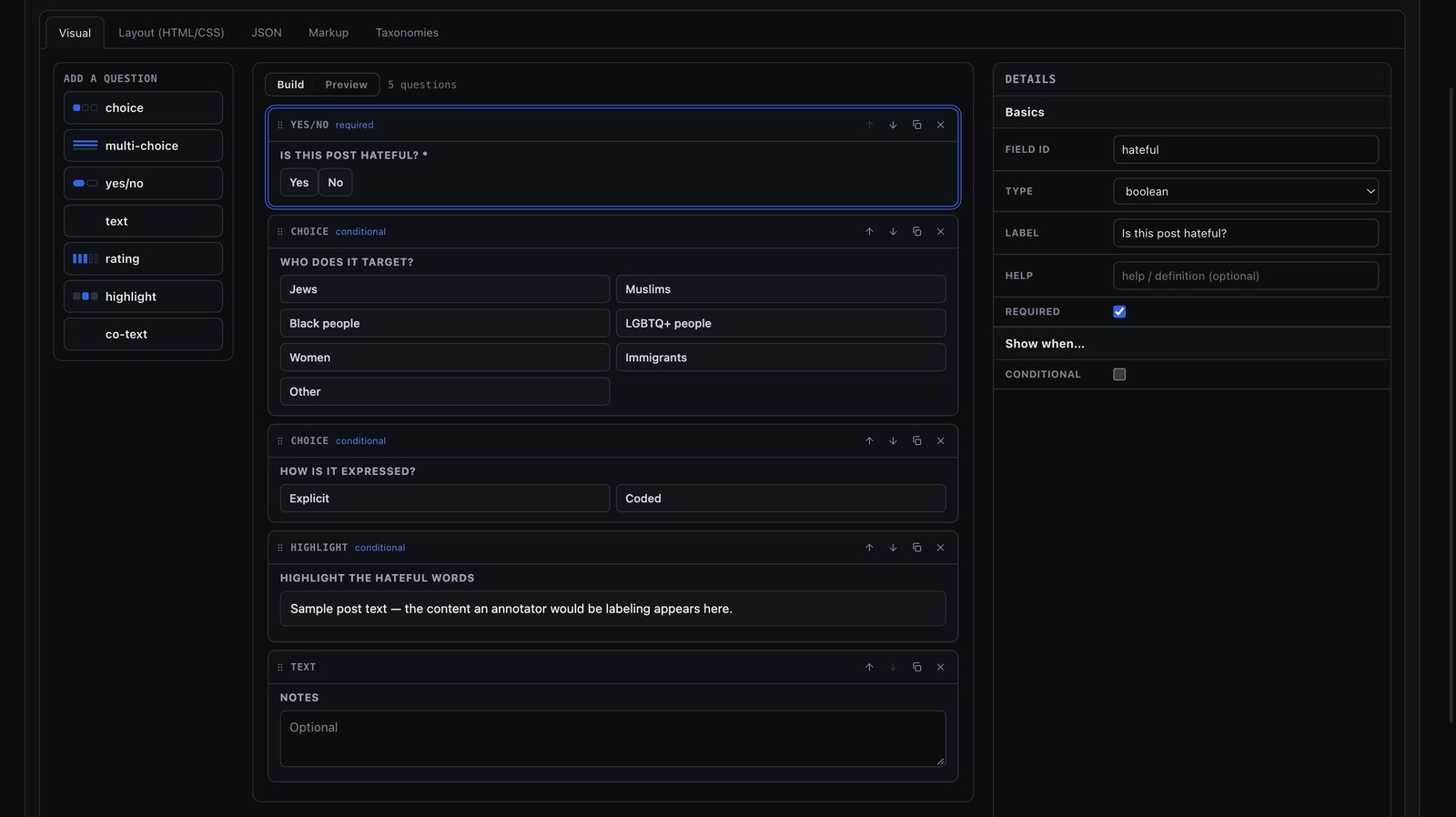Pick the Coded expression option
This screenshot has height=817, width=1456.
coord(781,499)
